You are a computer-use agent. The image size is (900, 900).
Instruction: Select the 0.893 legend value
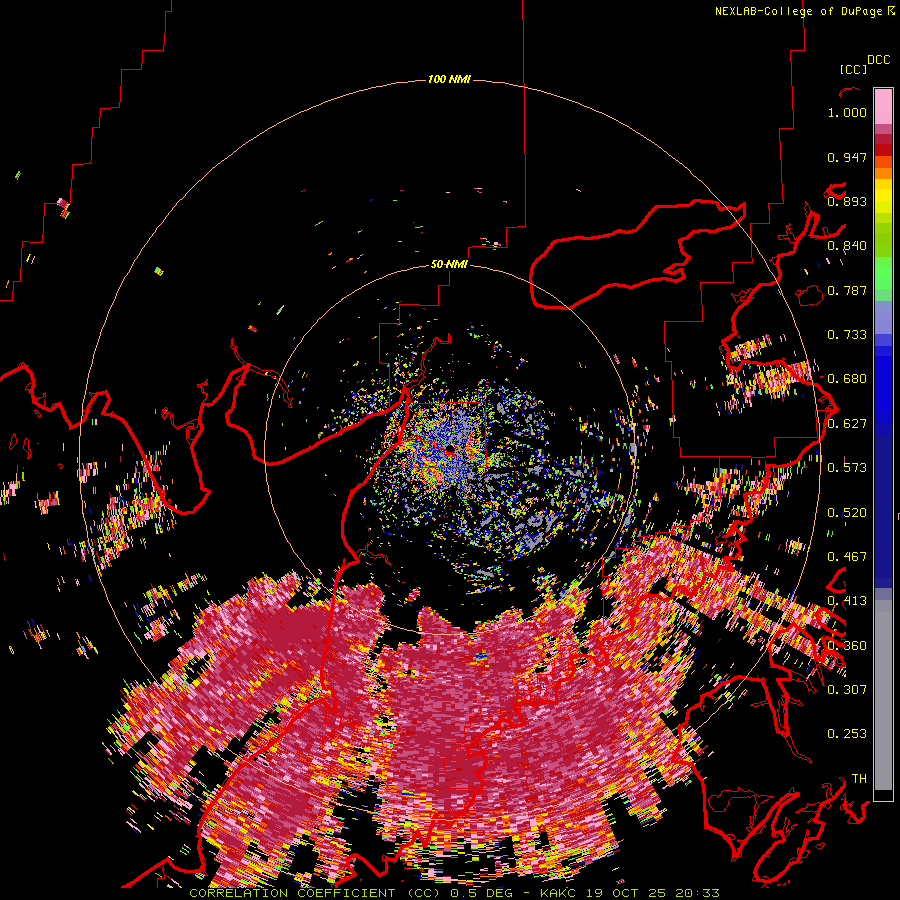847,201
